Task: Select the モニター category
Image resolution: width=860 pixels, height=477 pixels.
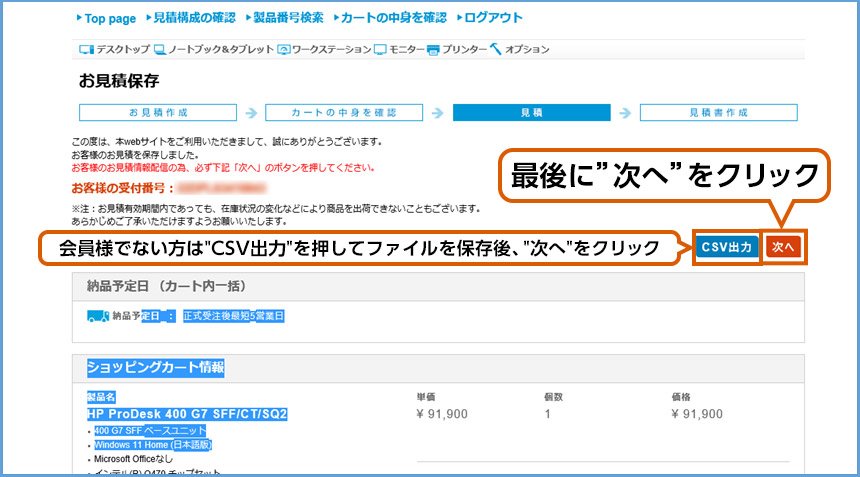Action: pos(406,49)
